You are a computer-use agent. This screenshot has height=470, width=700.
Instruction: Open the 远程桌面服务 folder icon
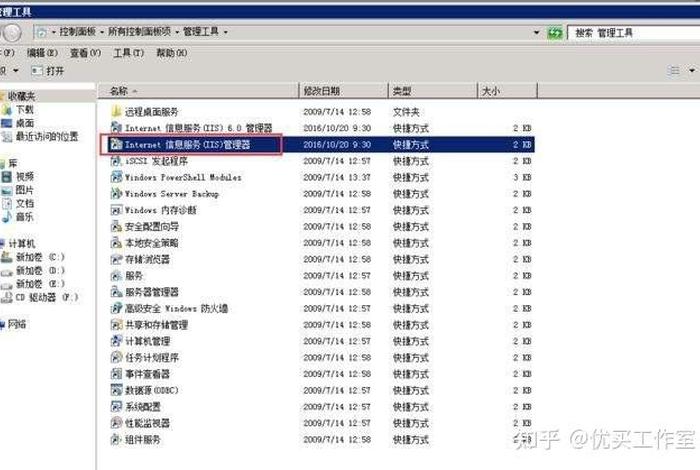click(x=116, y=111)
